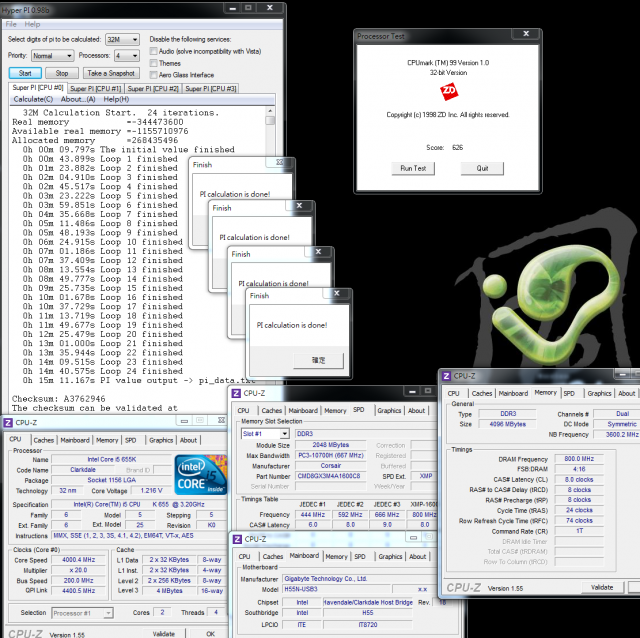
Task: Switch to Super PI [CPU #1] tab
Action: click(x=96, y=89)
